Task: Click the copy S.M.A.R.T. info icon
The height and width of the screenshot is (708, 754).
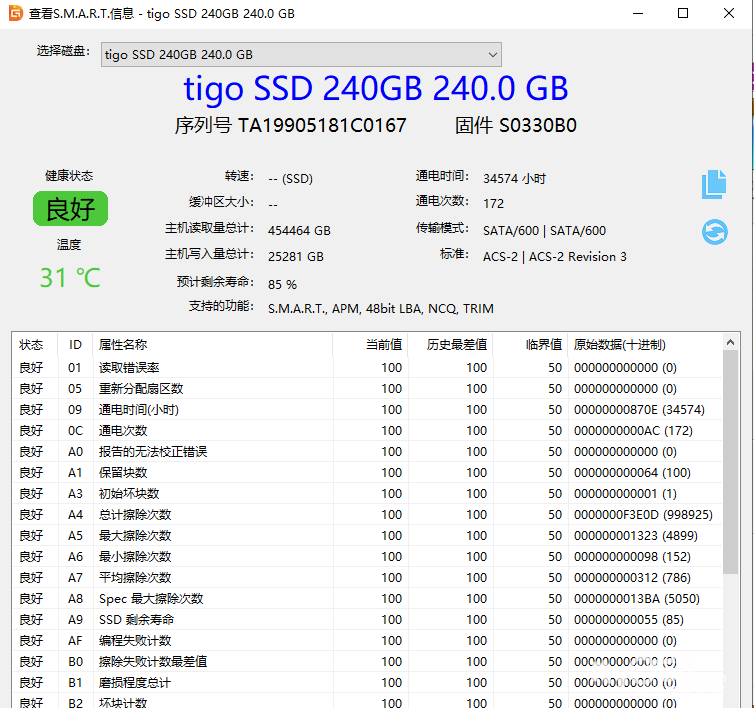Action: (x=713, y=184)
